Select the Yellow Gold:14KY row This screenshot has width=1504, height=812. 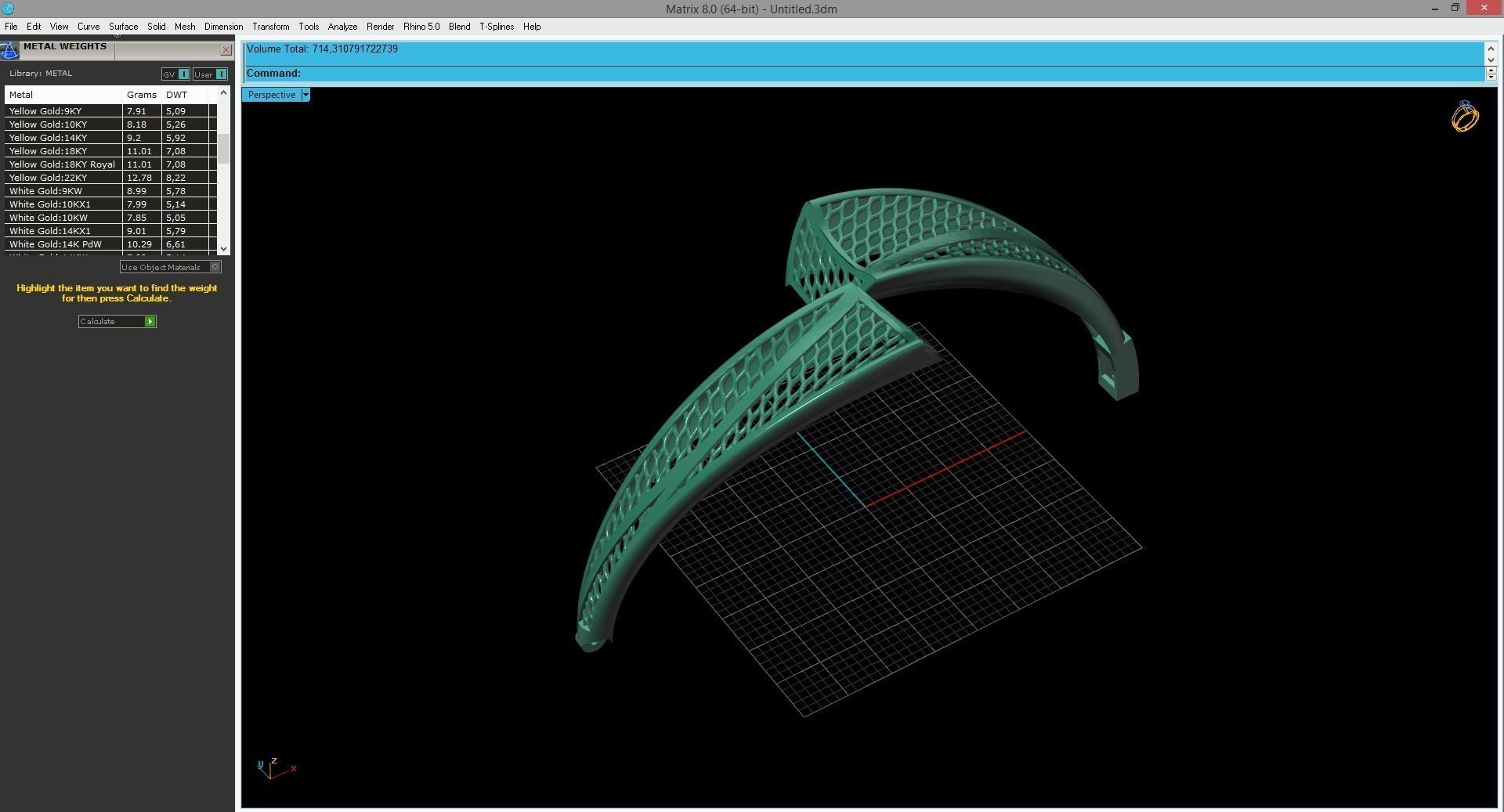[x=111, y=138]
